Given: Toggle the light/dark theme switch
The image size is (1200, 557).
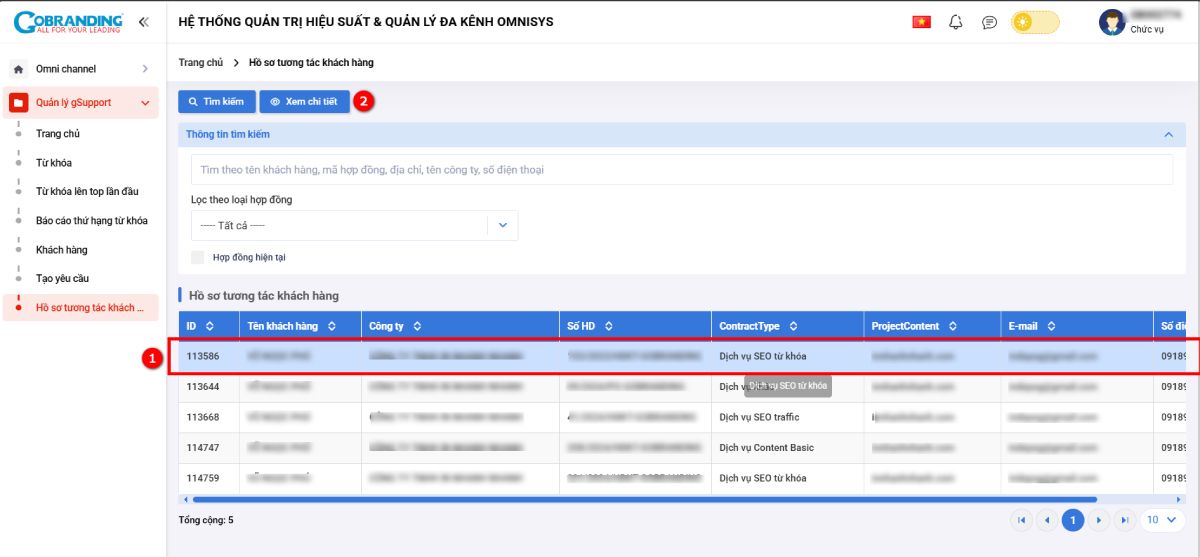Looking at the screenshot, I should [1035, 22].
